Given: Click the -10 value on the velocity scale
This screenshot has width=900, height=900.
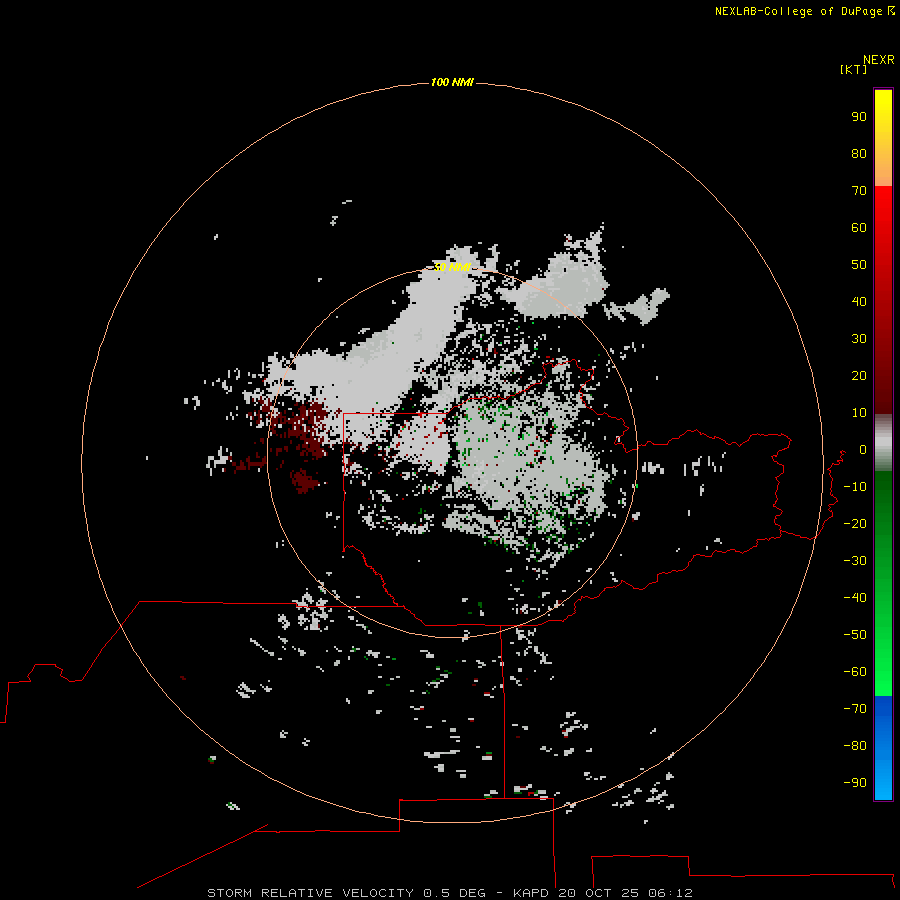Looking at the screenshot, I should click(855, 487).
